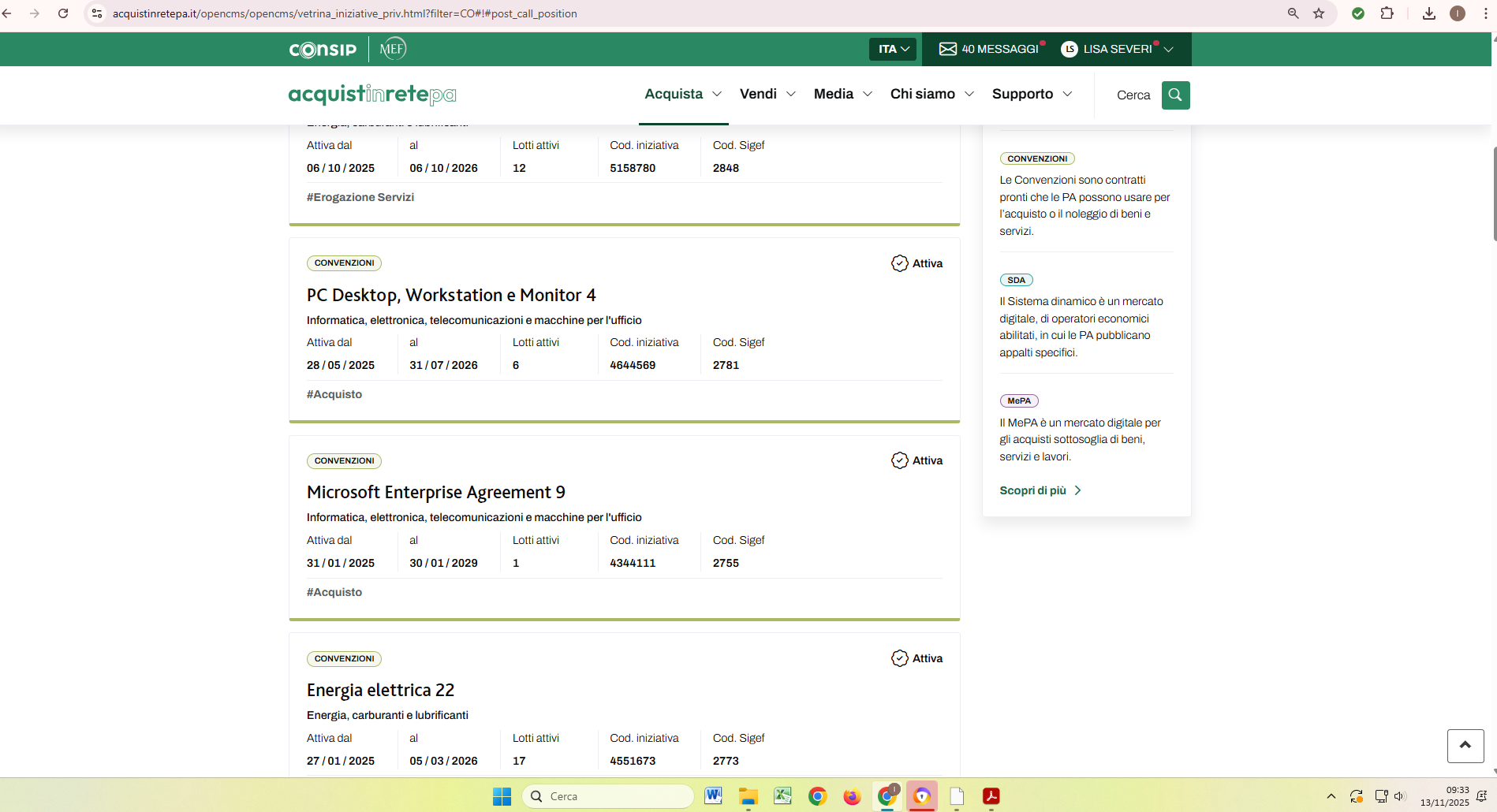Open the Acquista navigation menu

(683, 94)
